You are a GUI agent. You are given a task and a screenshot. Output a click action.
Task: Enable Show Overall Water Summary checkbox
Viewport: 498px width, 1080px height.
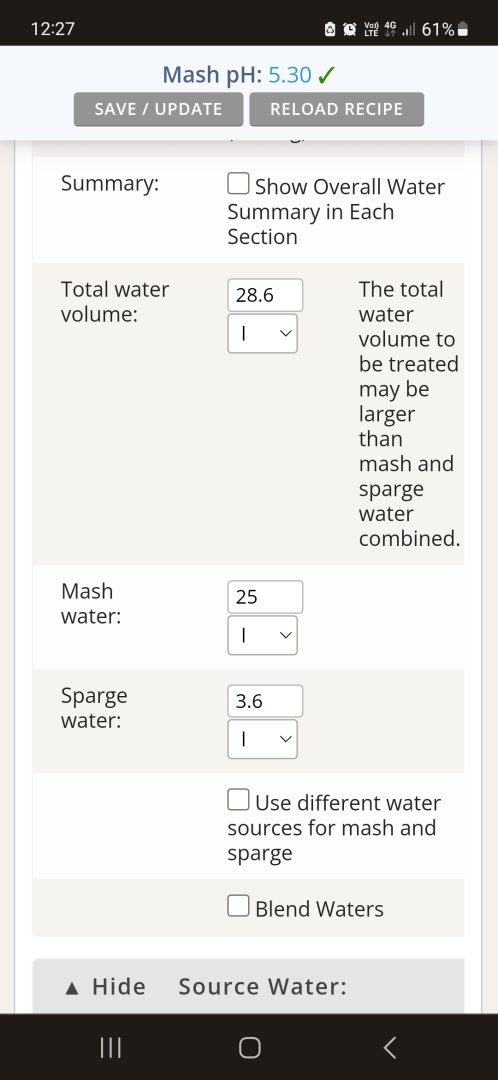238,185
